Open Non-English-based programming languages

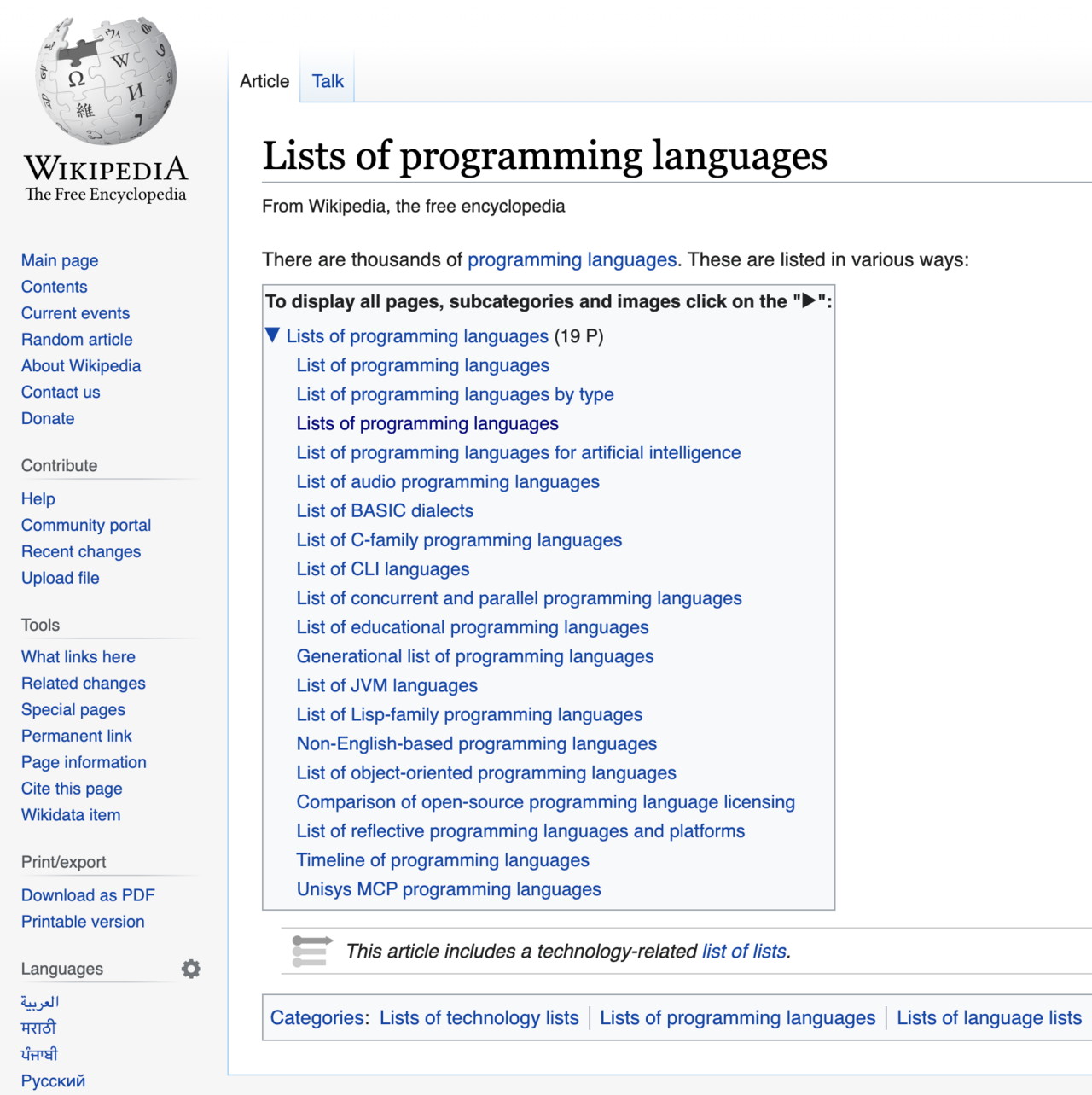pyautogui.click(x=477, y=743)
